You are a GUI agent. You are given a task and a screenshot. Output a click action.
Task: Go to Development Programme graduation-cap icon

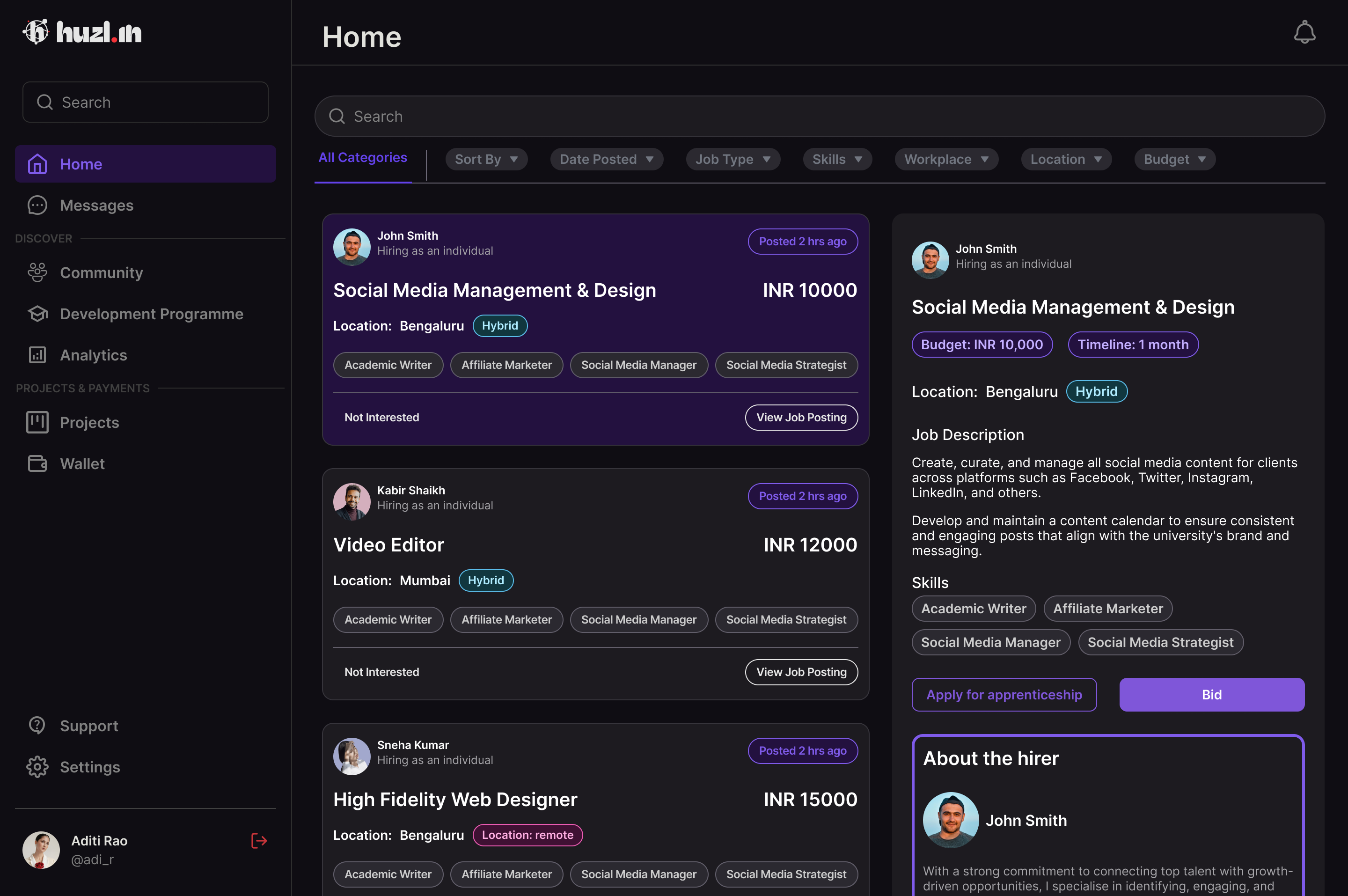click(37, 314)
